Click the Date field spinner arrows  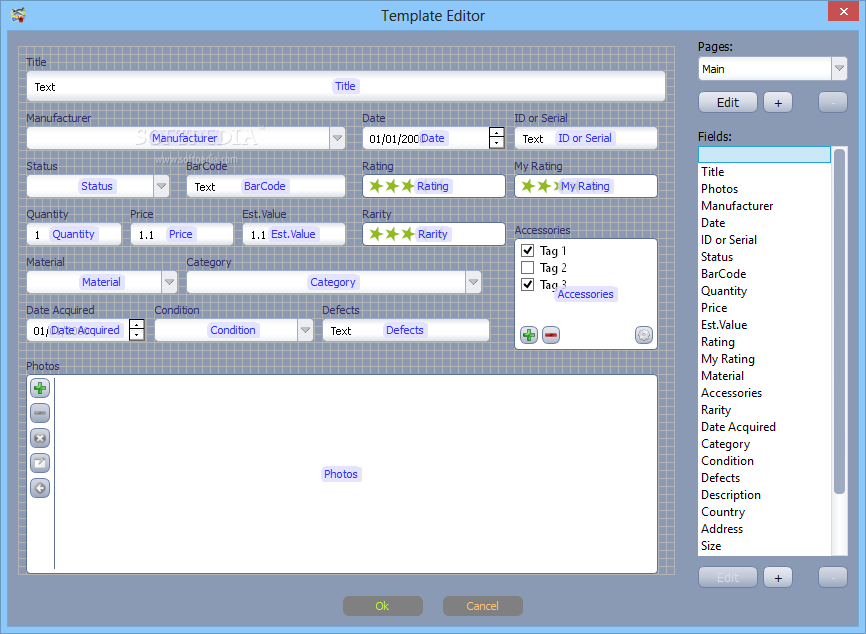[x=497, y=138]
